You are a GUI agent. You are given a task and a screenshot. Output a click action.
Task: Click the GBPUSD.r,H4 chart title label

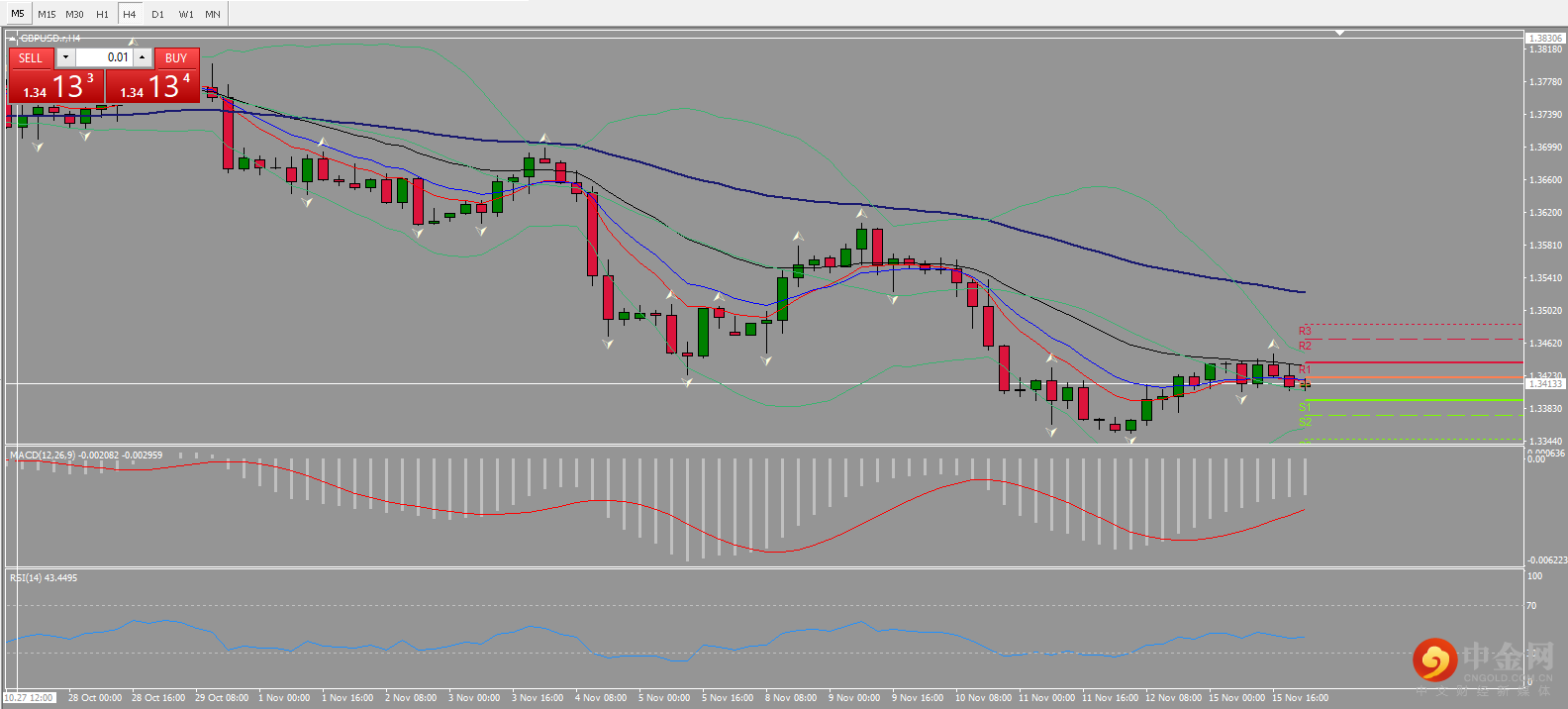pyautogui.click(x=50, y=39)
